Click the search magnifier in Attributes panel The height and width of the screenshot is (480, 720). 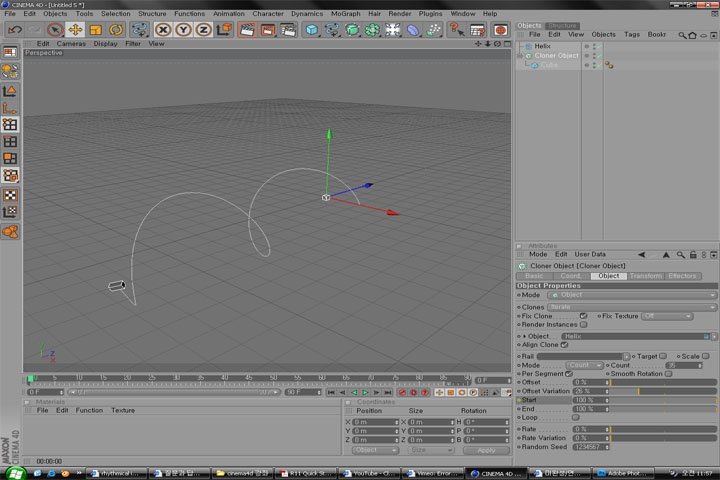tap(680, 255)
